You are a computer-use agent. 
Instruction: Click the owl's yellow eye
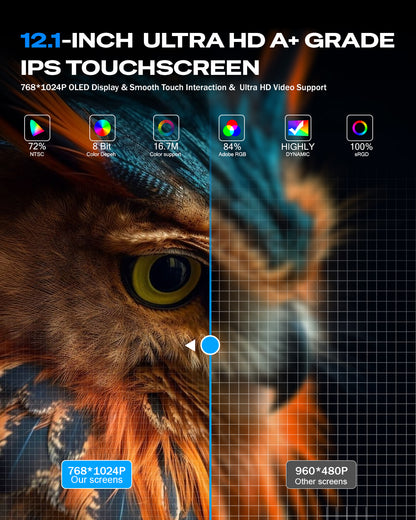click(167, 278)
